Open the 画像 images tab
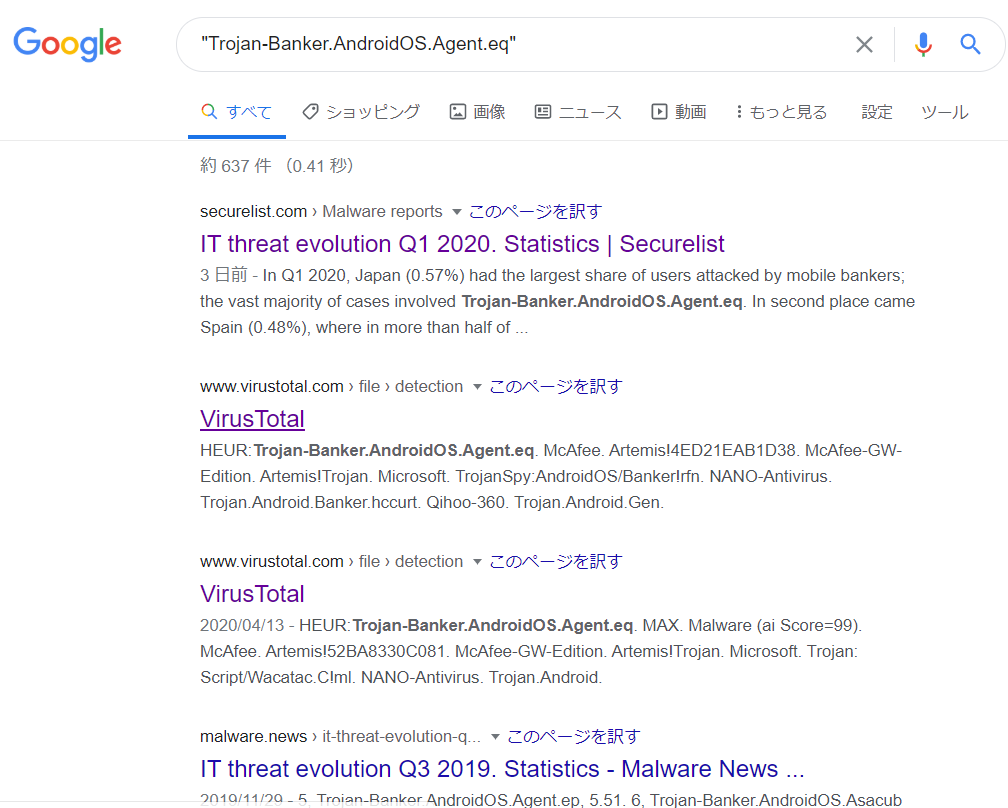Image resolution: width=1008 pixels, height=808 pixels. 478,112
